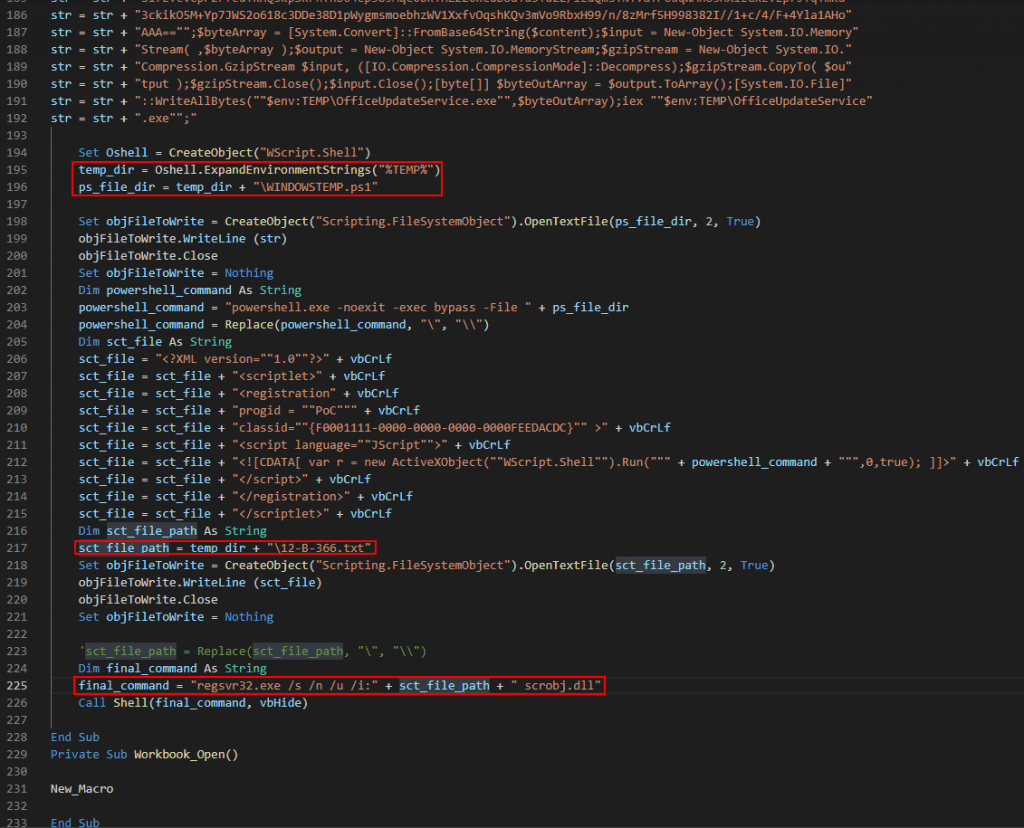The image size is (1024, 828).
Task: Click line number 221 in the gutter
Action: tap(17, 617)
